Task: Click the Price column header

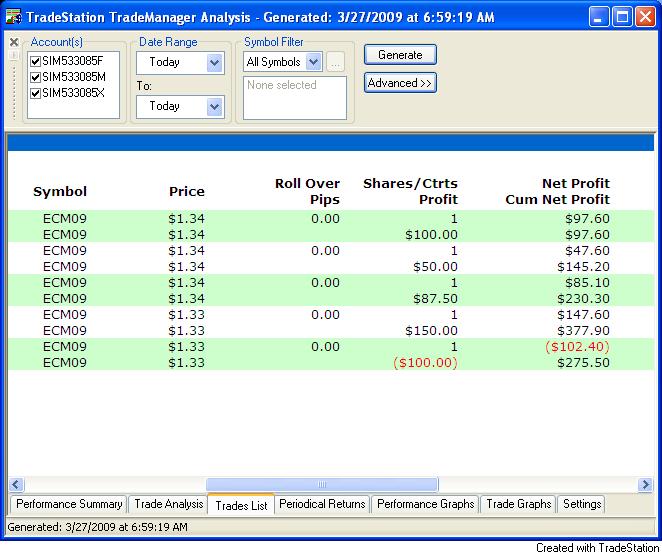Action: (x=187, y=192)
